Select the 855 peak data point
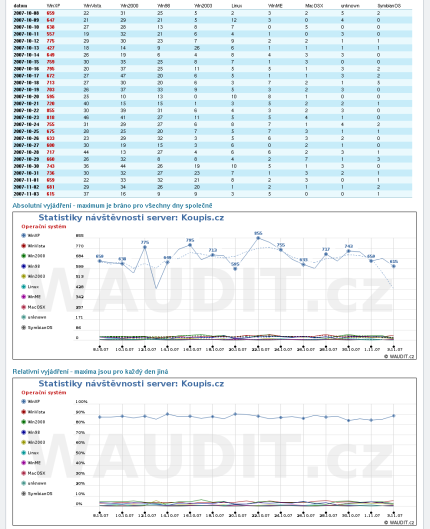 (258, 238)
